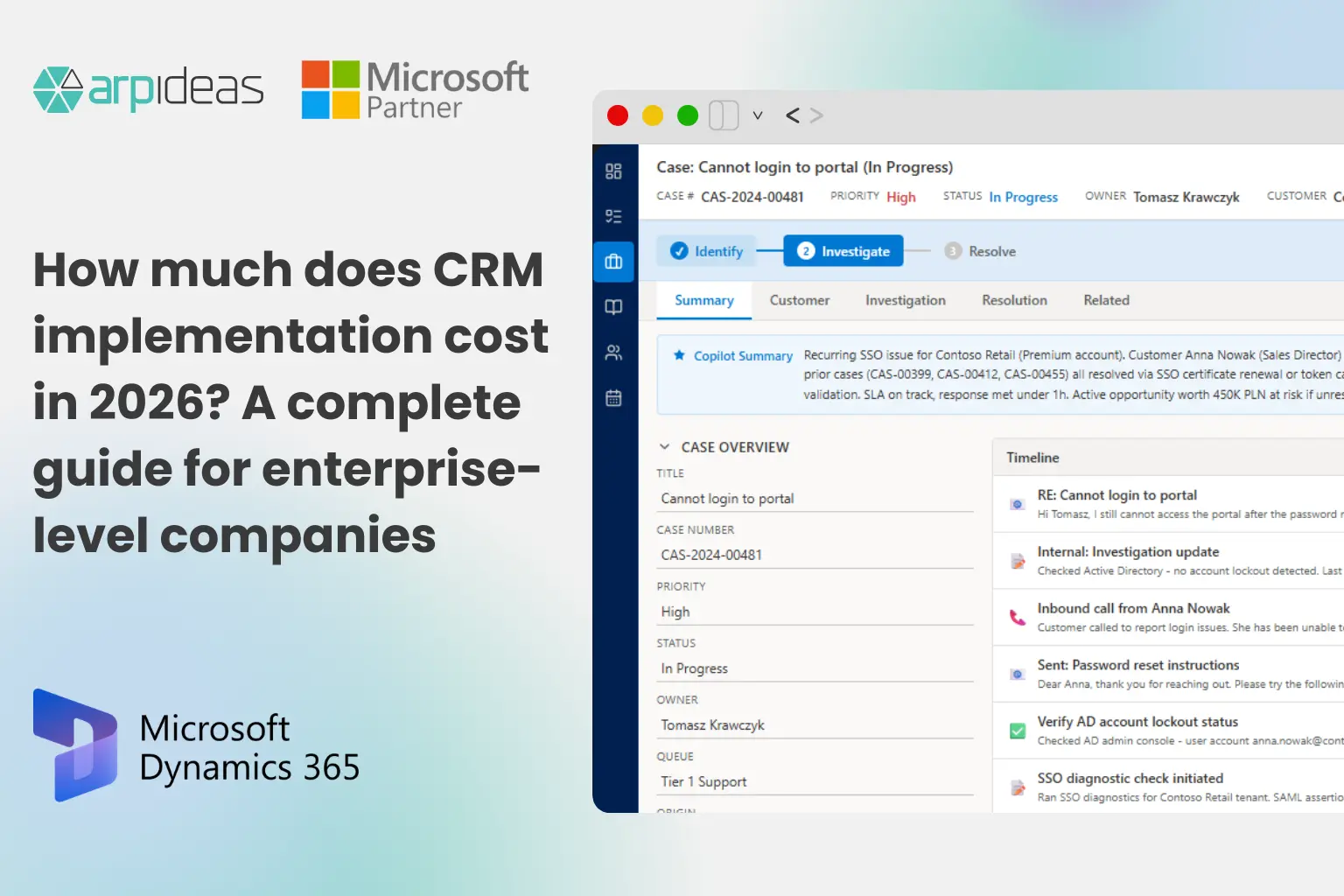Open the Cases briefcase icon in the sidebar
Screen dimensions: 1344x896
pos(613,261)
